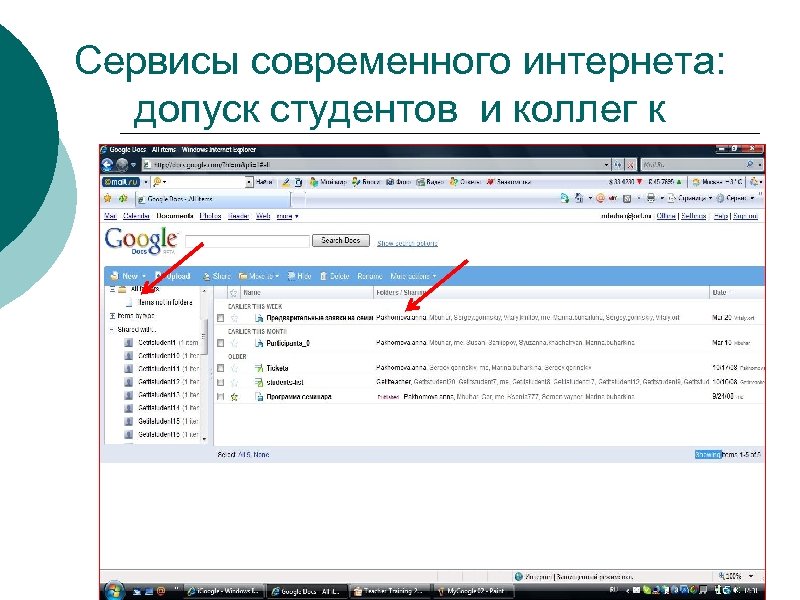Viewport: 800px width, 600px height.
Task: Check the box for Participants_0
Action: coord(220,343)
